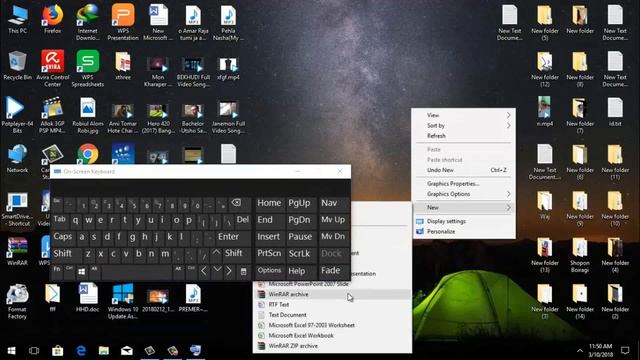The width and height of the screenshot is (640, 360).
Task: Toggle the Caps key on keyboard
Action: (62, 237)
